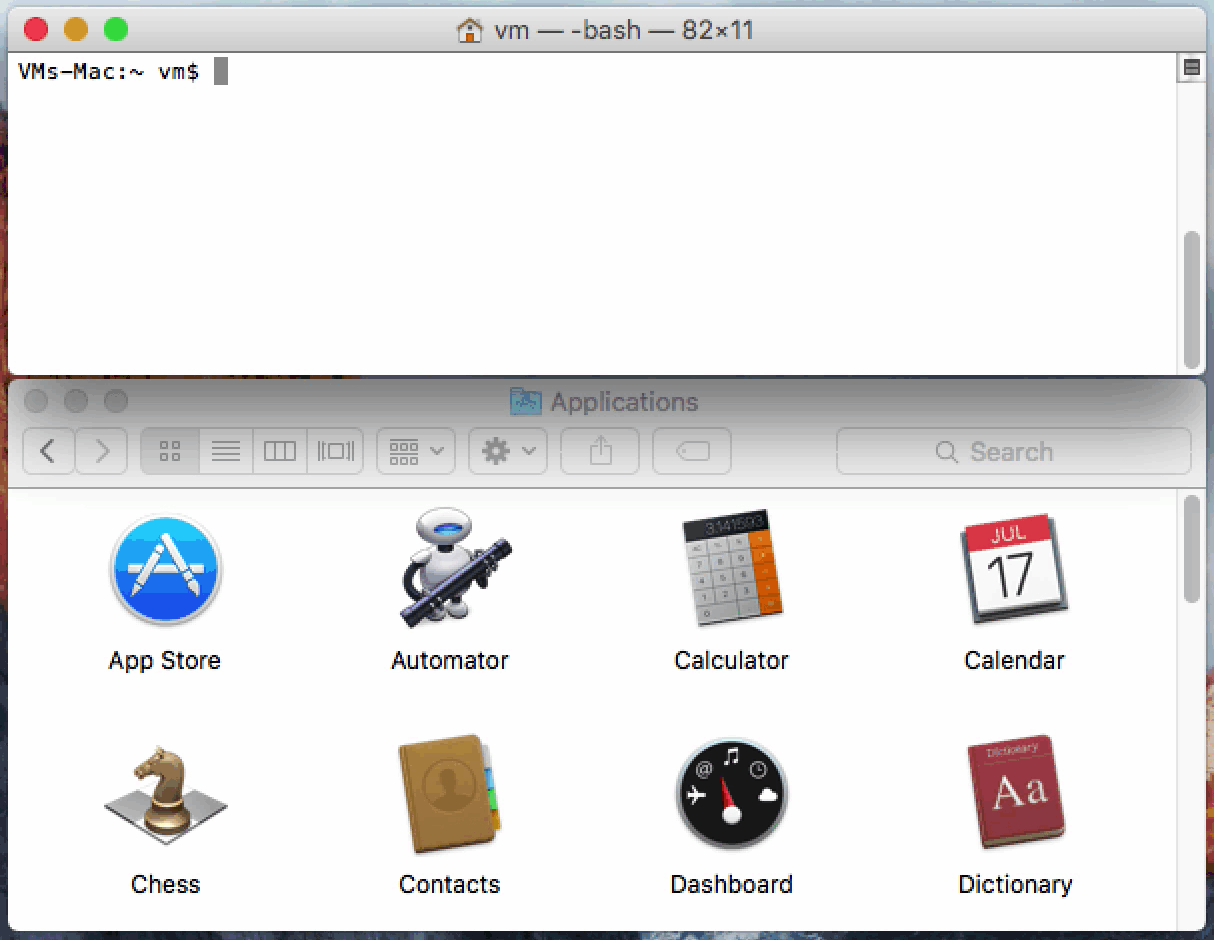The width and height of the screenshot is (1214, 940).
Task: Select the "Dictionary" label text
Action: 1015,885
